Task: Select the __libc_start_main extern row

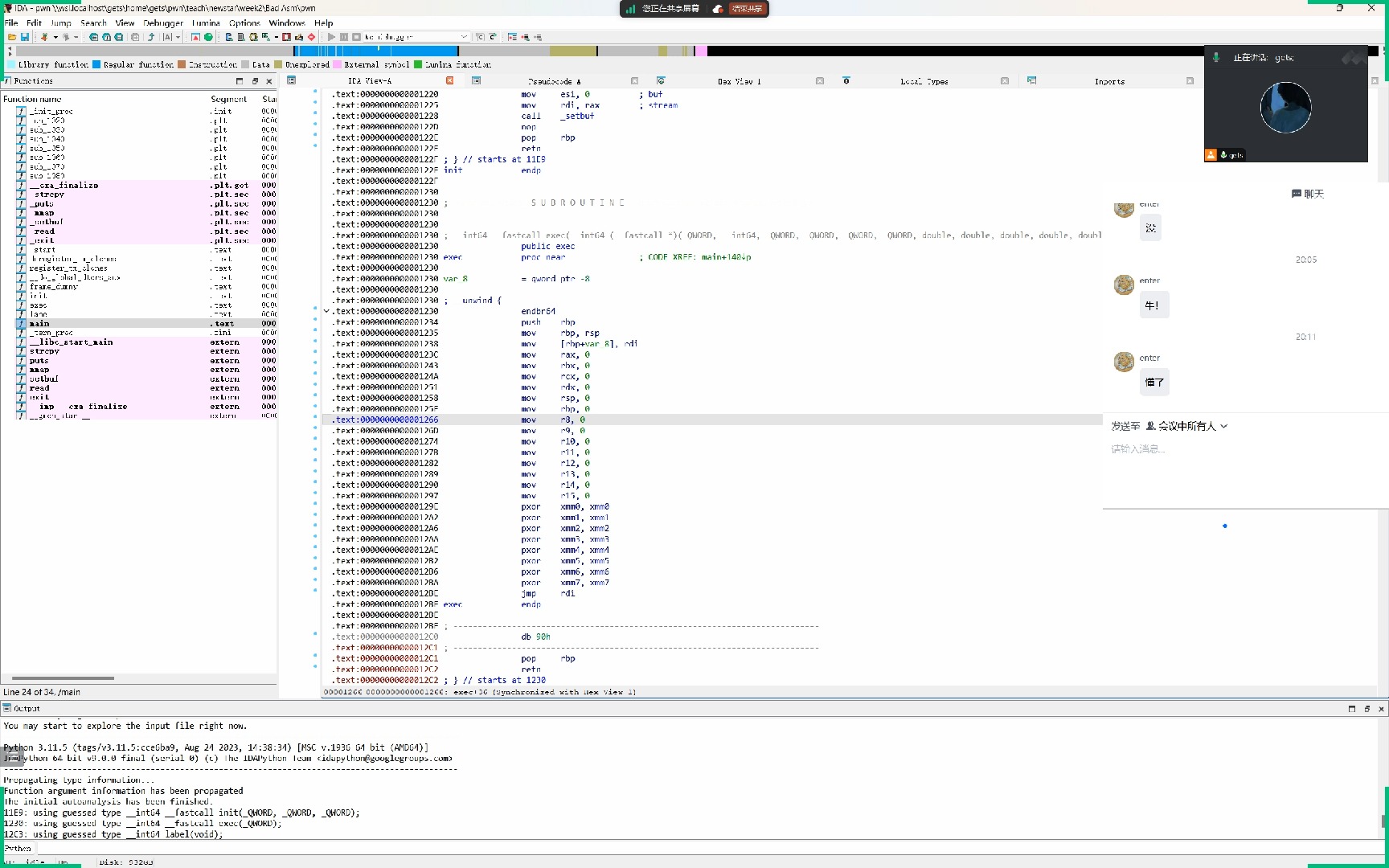Action: [146, 342]
